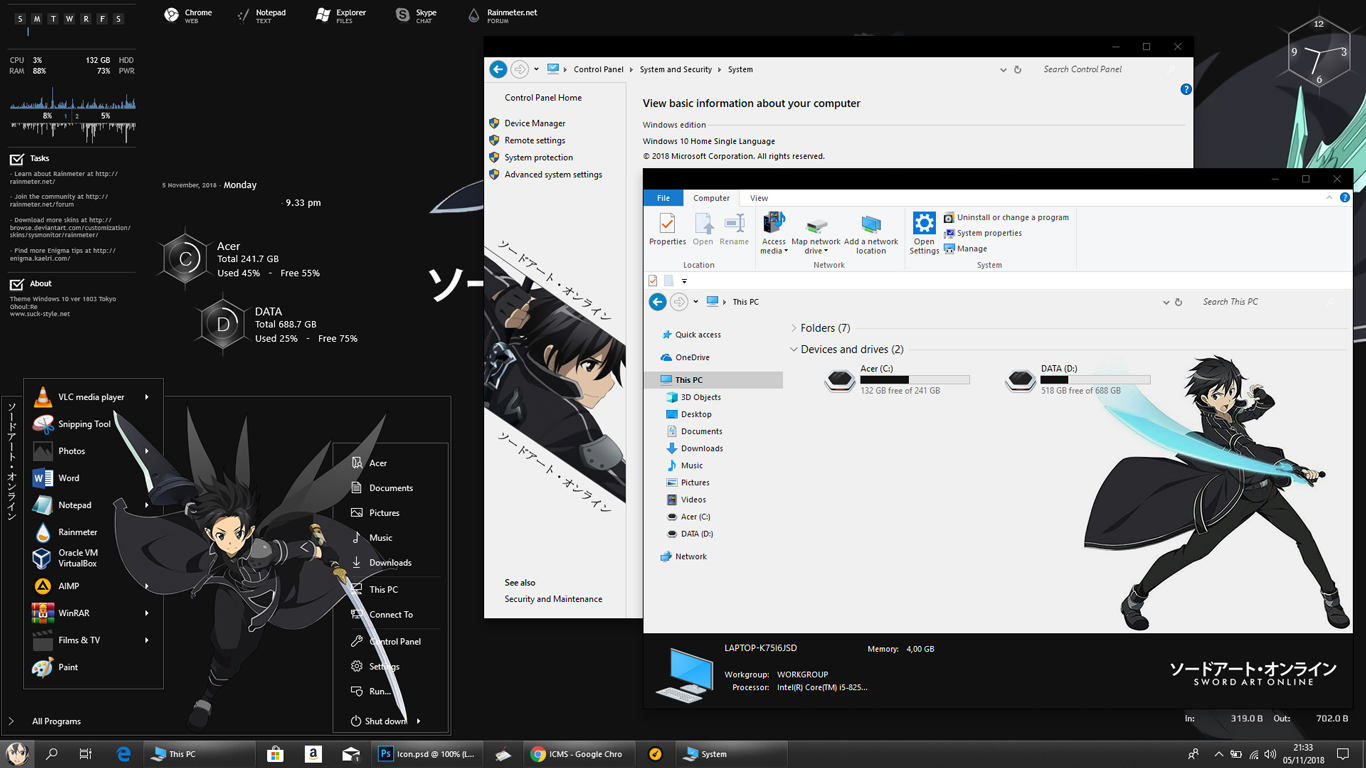Toggle the About checkbox in Rainmeter
This screenshot has width=1366, height=768.
click(x=17, y=284)
